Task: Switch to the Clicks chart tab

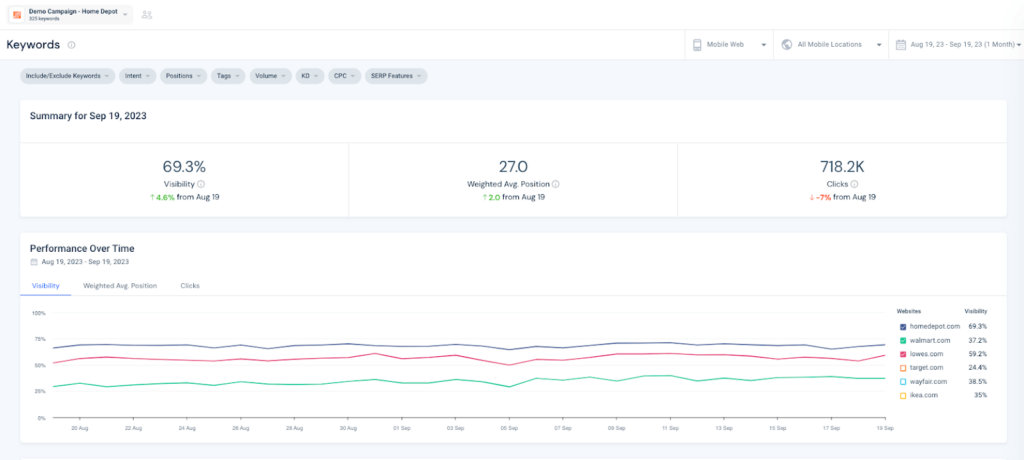Action: tap(190, 286)
